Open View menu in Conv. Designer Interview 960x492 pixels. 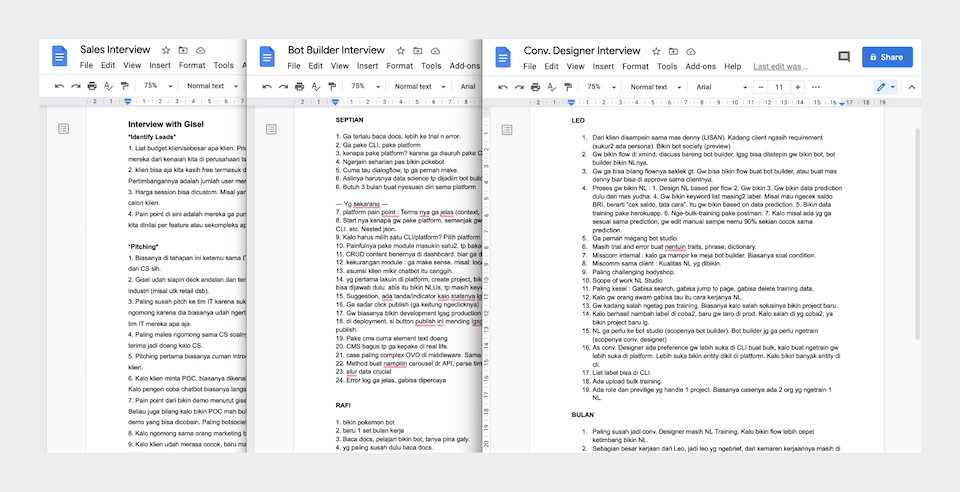576,66
